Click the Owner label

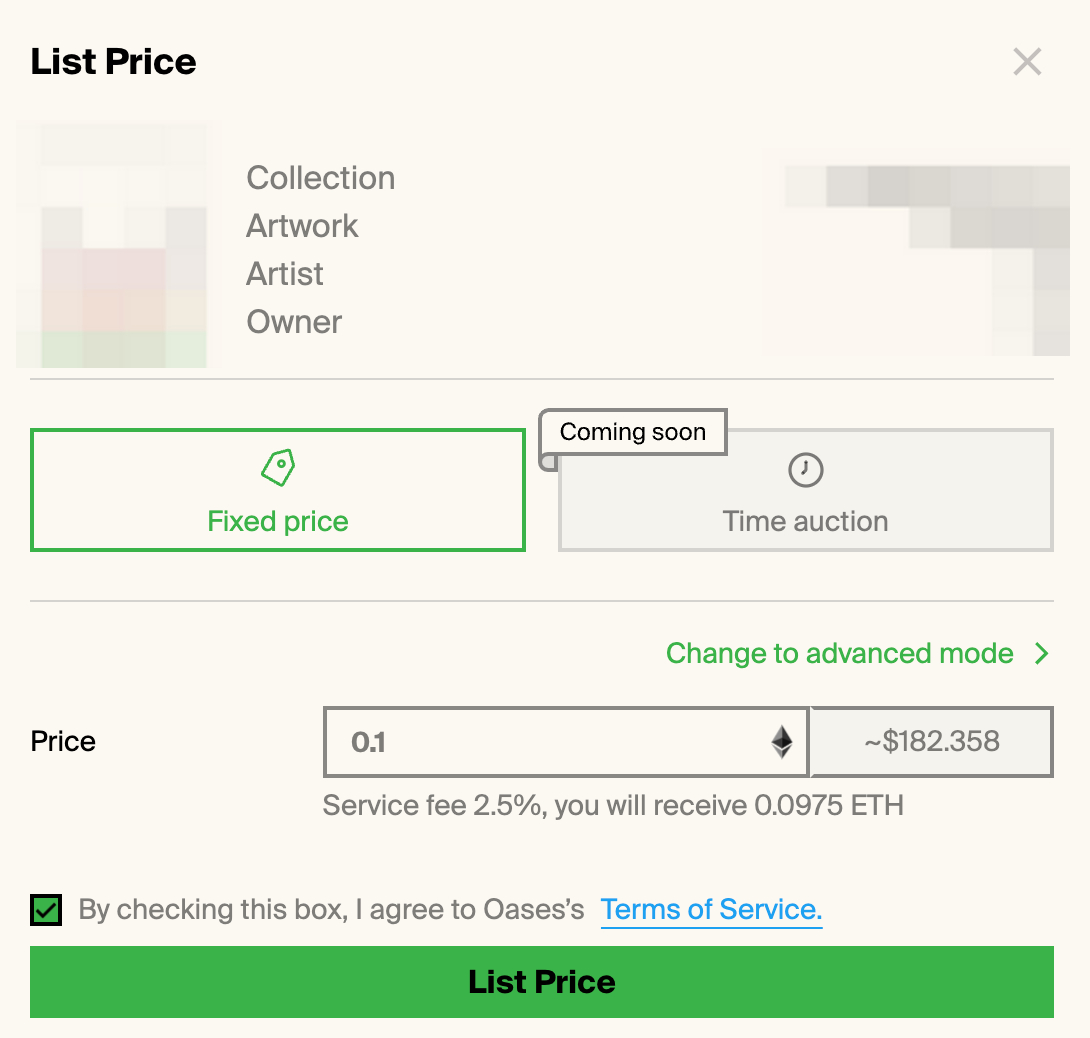point(294,322)
